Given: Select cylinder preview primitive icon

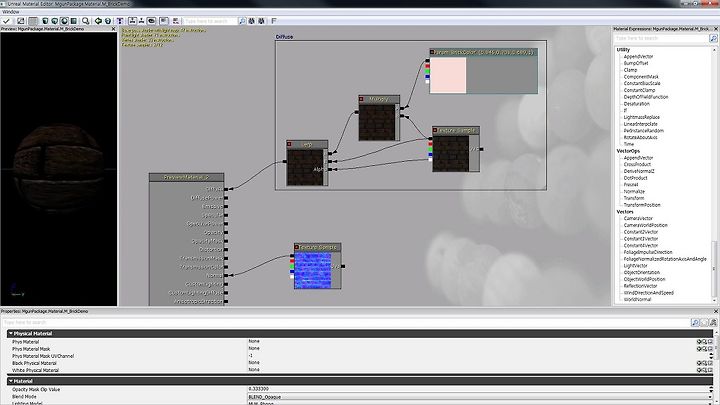Looking at the screenshot, I should (45, 21).
